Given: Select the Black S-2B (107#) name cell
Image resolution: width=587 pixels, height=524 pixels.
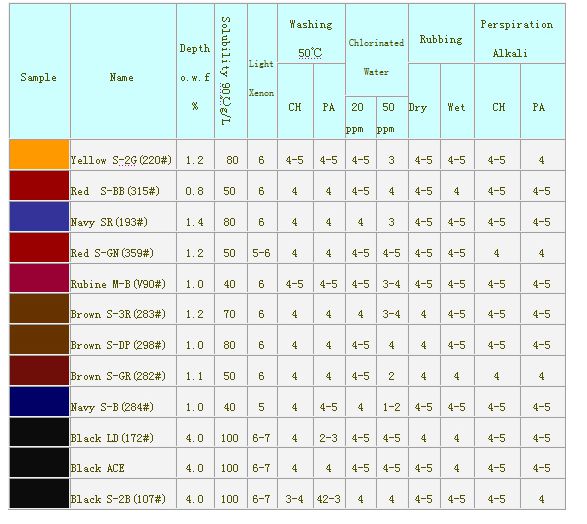Looking at the screenshot, I should (x=123, y=494).
